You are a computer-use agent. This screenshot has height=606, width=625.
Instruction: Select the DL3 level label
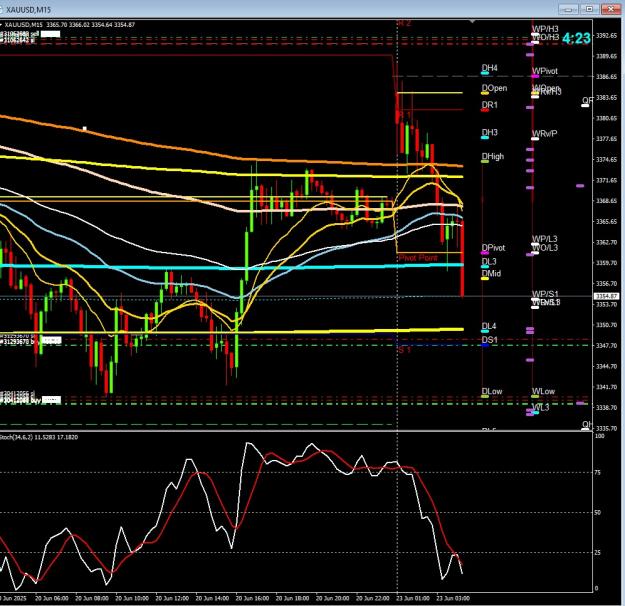point(489,262)
